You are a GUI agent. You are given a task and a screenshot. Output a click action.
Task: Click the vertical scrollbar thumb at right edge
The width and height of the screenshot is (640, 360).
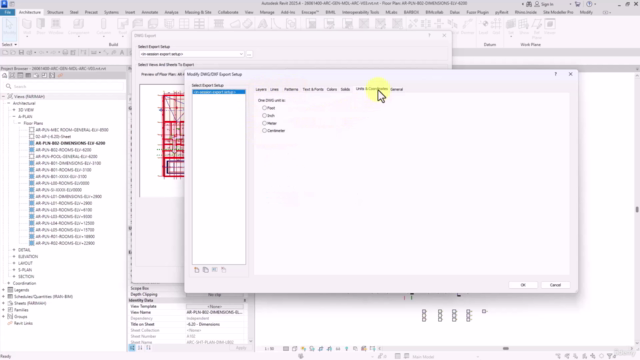(637, 209)
